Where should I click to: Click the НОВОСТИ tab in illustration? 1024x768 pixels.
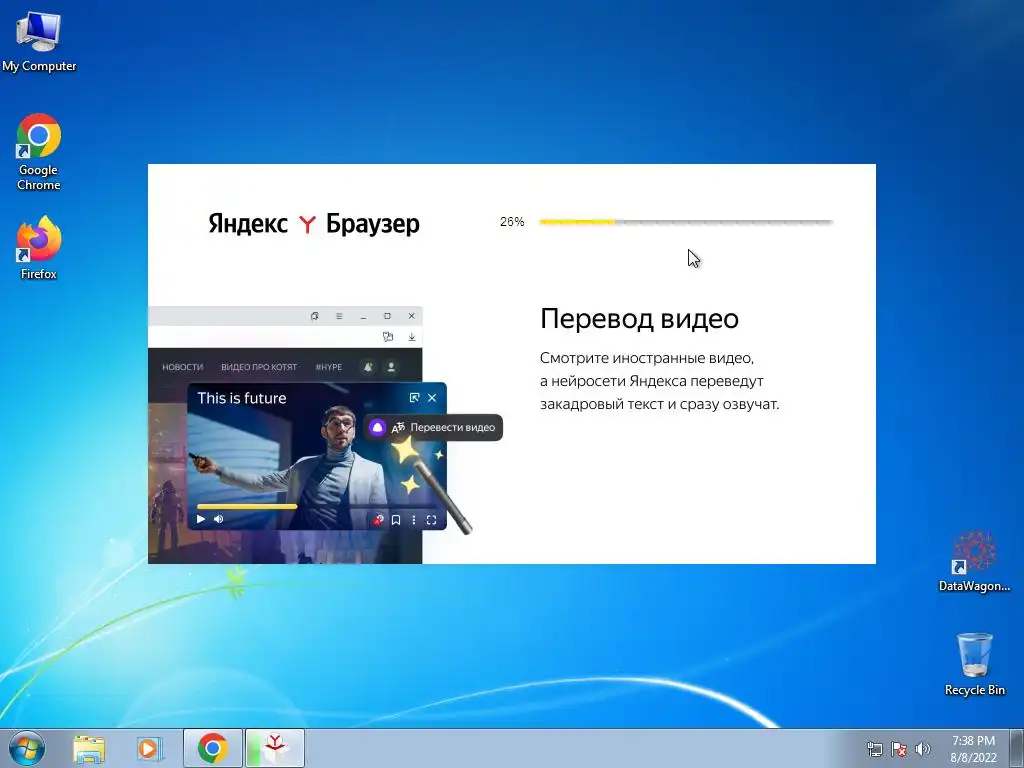(183, 367)
